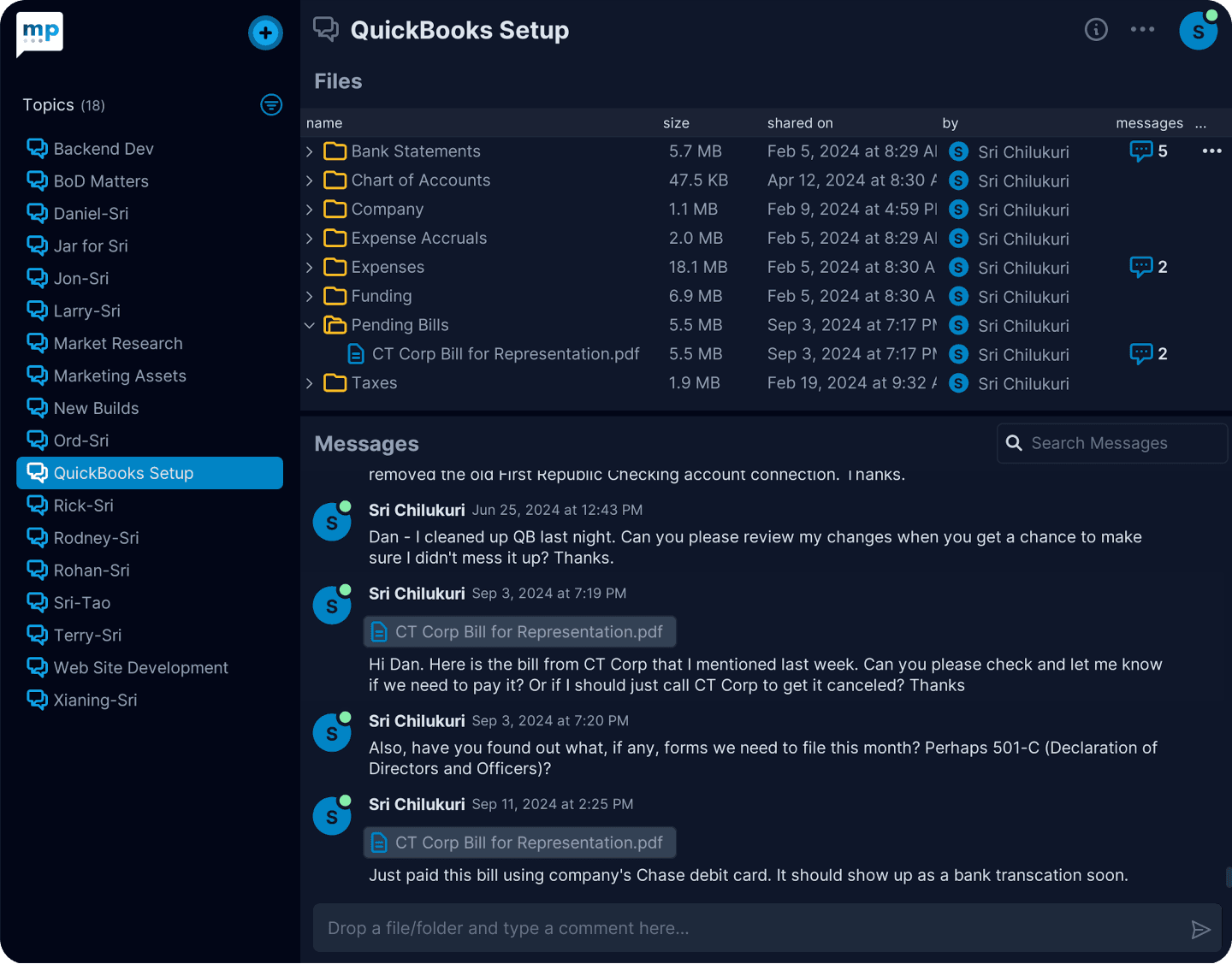1232x964 pixels.
Task: Click the Bank Statements folder icon
Action: point(335,151)
